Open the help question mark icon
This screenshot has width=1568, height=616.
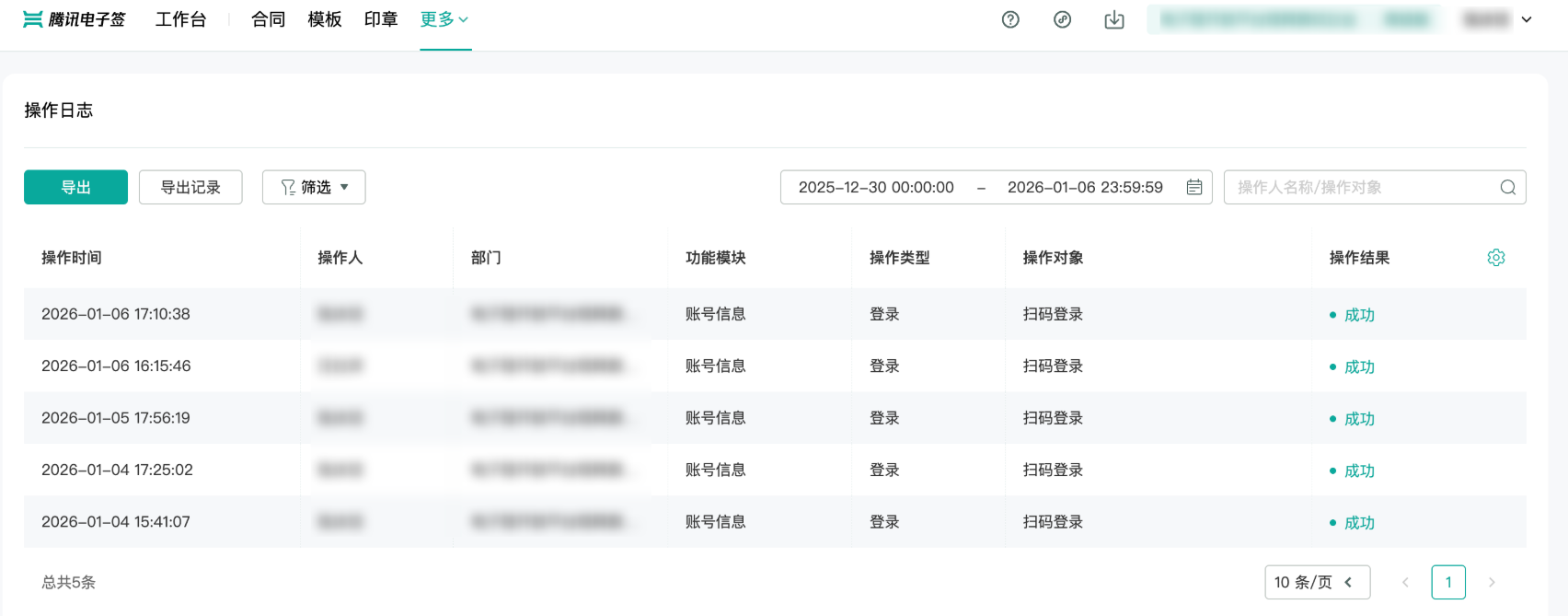[1010, 19]
